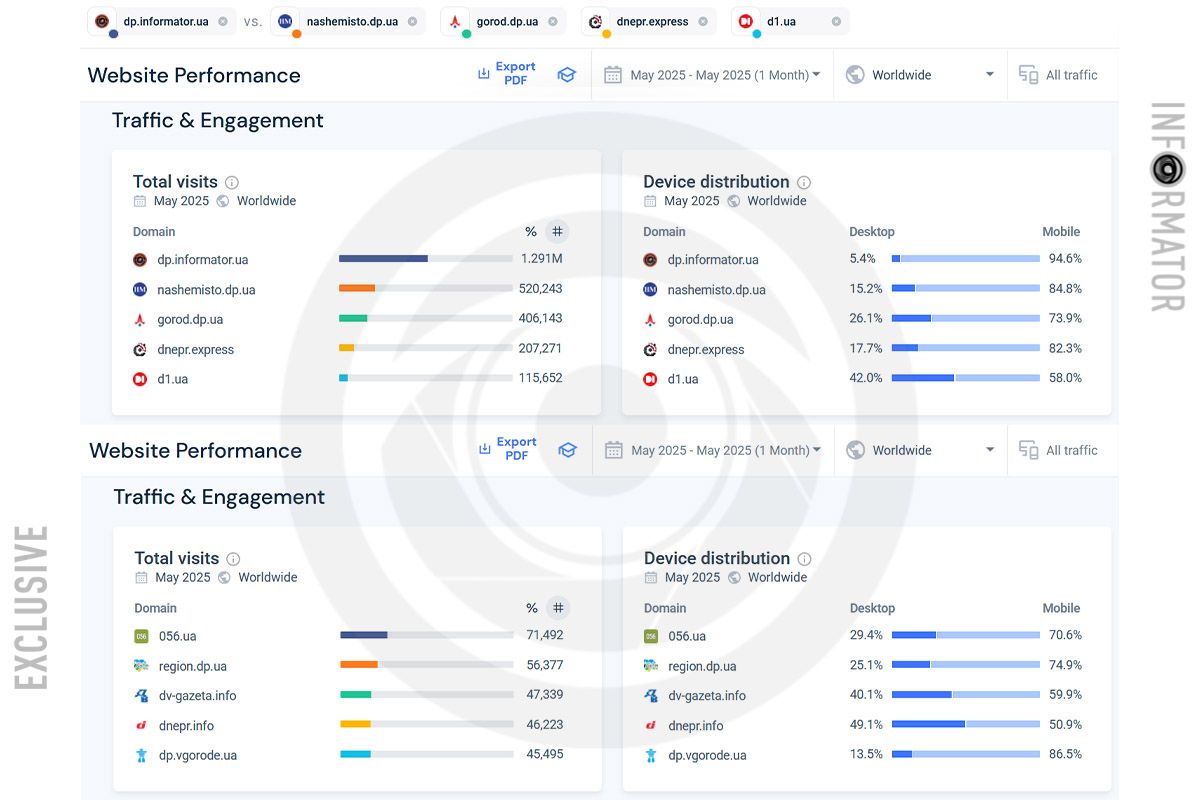Open lower Worldwide country dropdown

click(x=921, y=450)
